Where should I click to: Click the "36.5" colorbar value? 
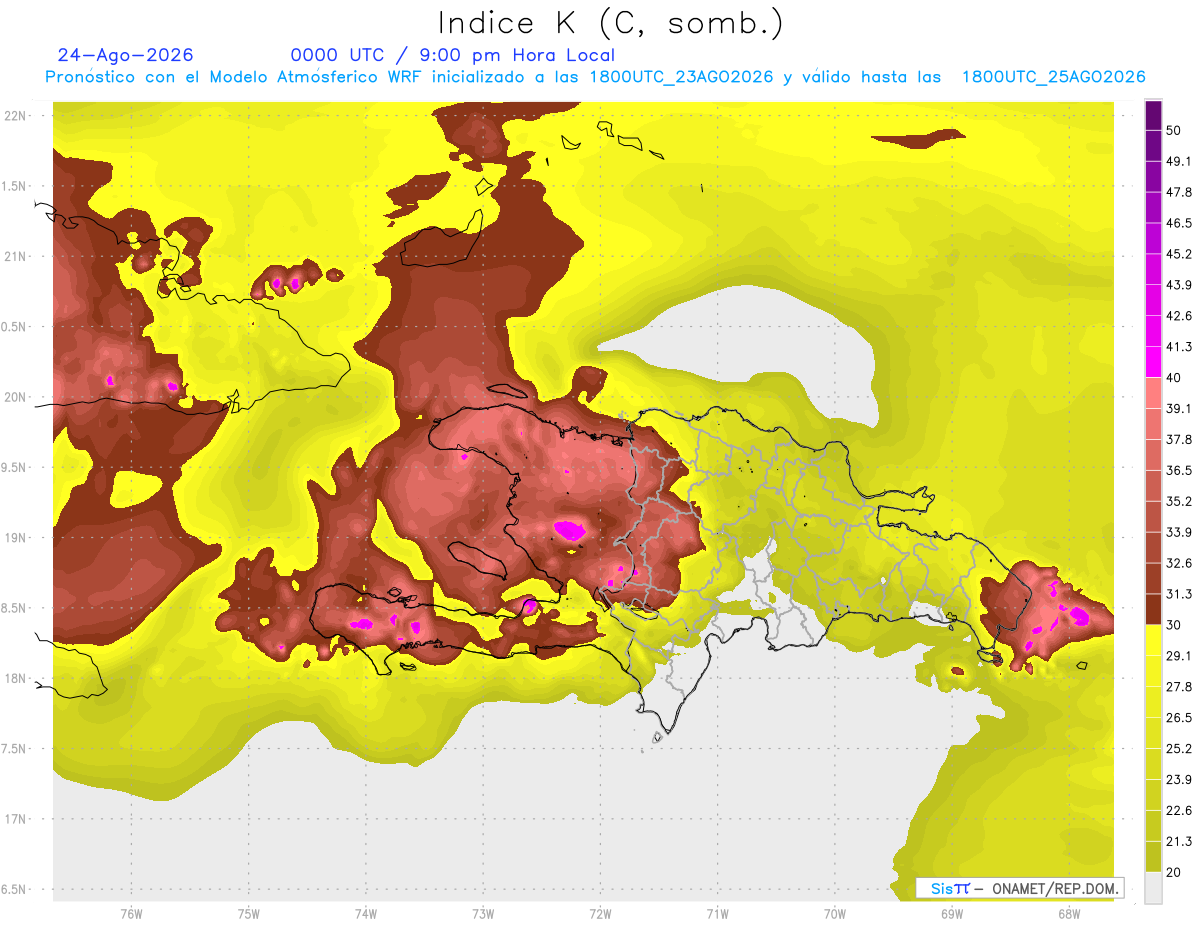1179,470
